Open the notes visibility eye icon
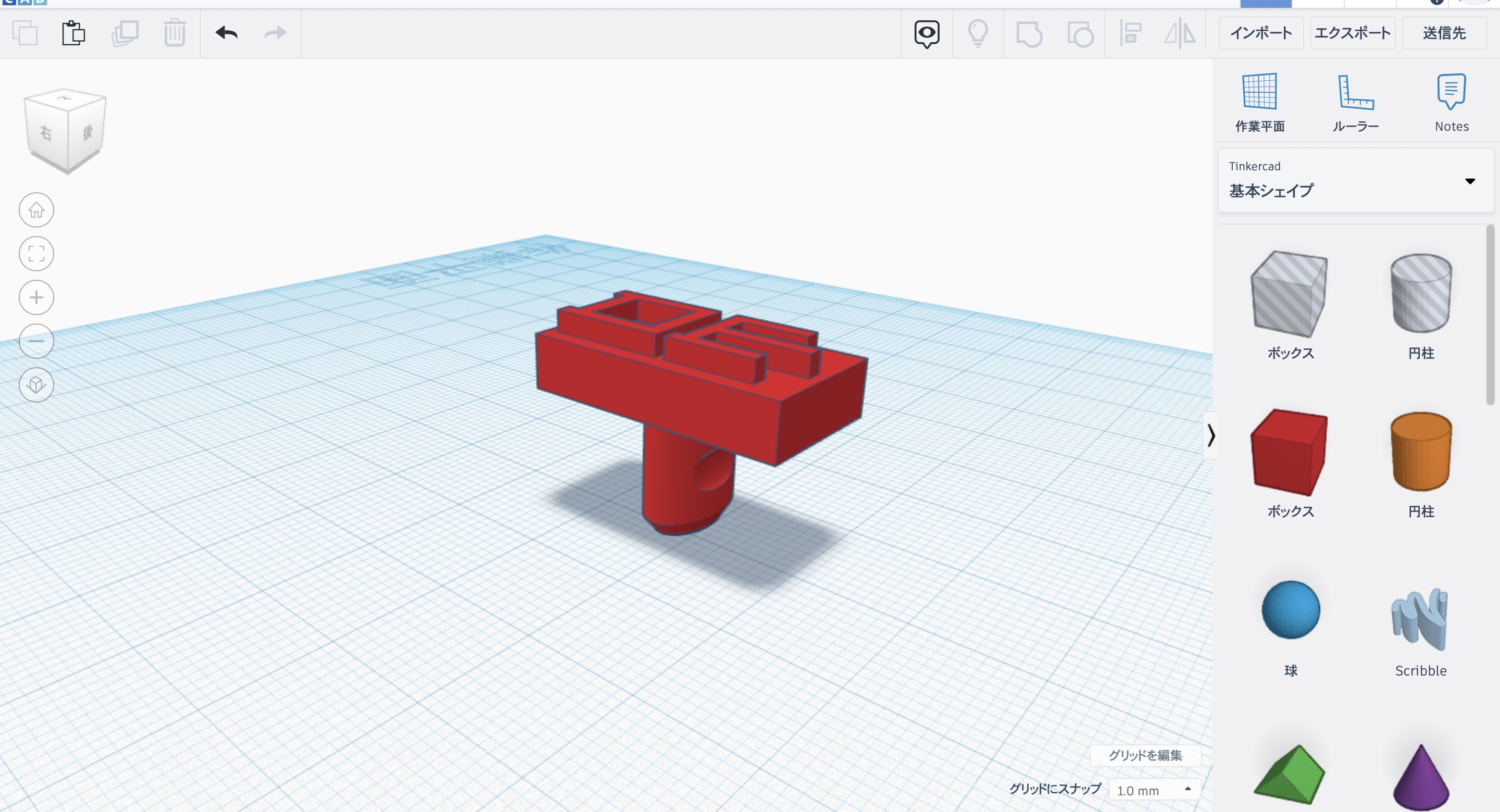 pos(927,34)
